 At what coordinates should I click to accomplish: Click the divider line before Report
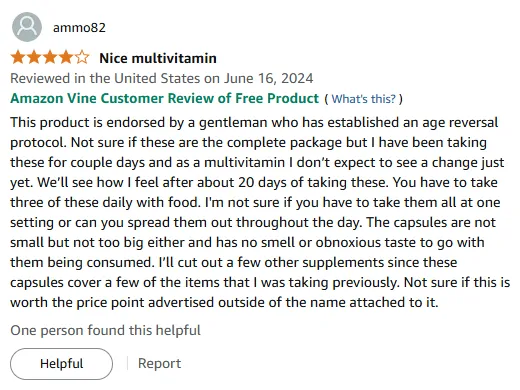tap(127, 363)
